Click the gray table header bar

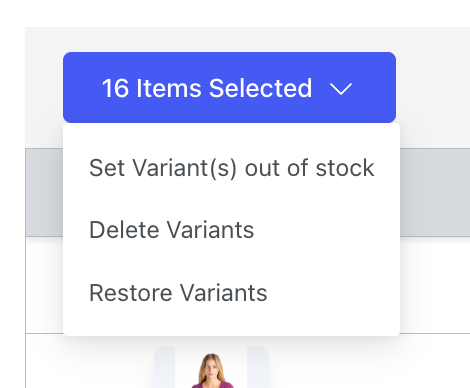(x=435, y=192)
